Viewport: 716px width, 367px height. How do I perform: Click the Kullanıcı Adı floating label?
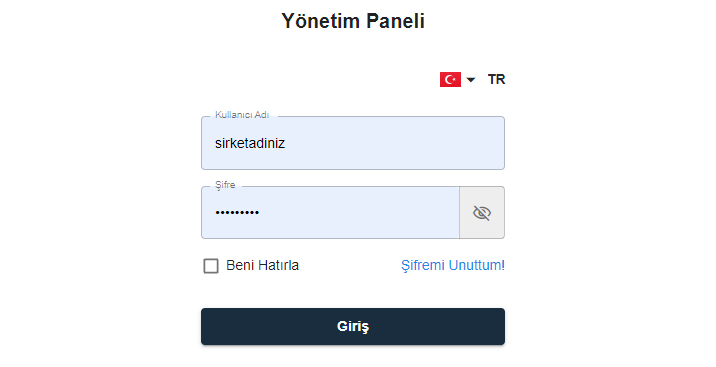point(242,115)
